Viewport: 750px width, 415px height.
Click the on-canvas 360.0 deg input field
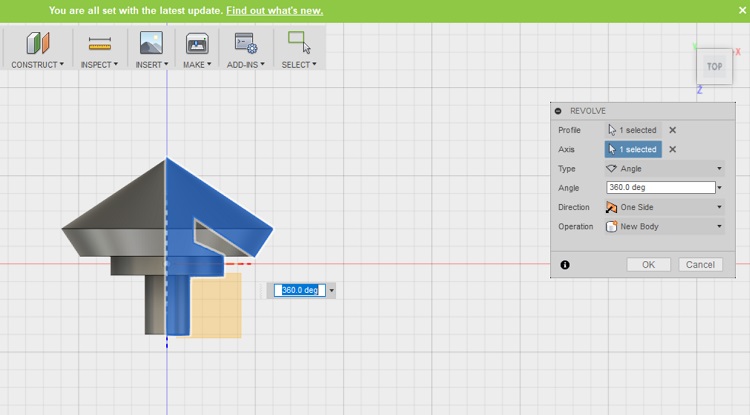(299, 290)
